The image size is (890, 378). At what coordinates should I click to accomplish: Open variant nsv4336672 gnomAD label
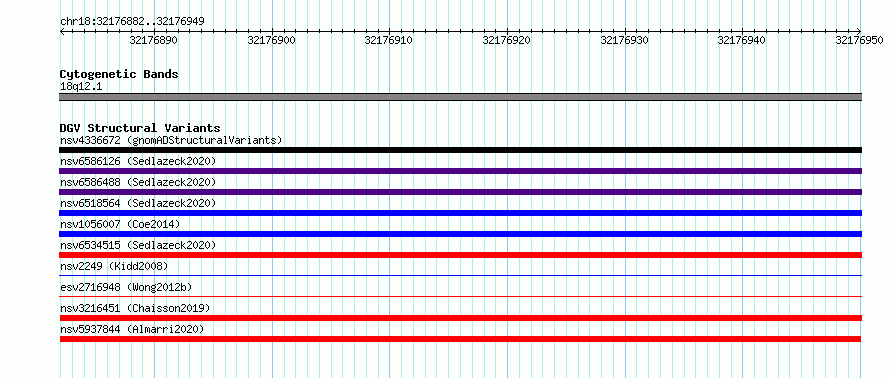tap(171, 140)
